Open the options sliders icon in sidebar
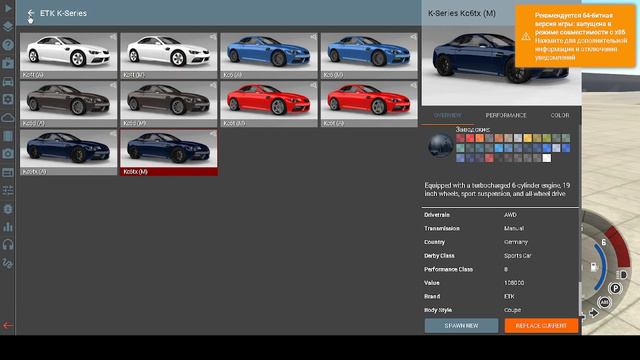Screen dimensions: 640x360 coord(8,190)
